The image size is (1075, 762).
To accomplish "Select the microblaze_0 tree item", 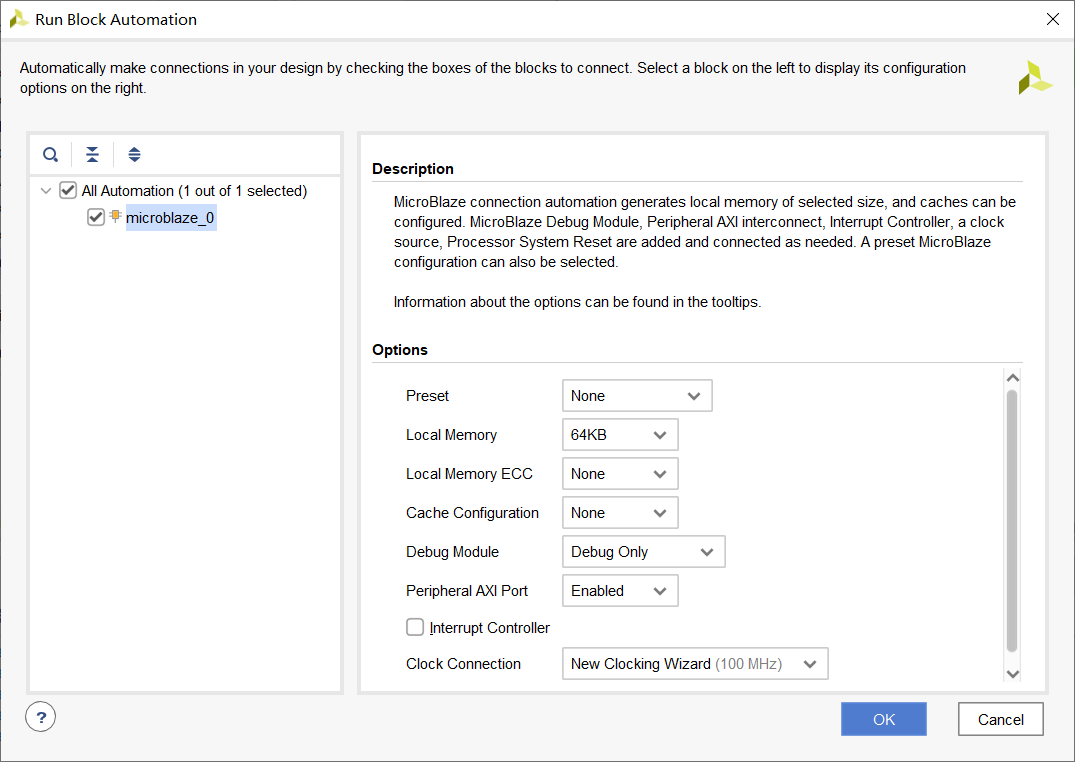I will [170, 218].
